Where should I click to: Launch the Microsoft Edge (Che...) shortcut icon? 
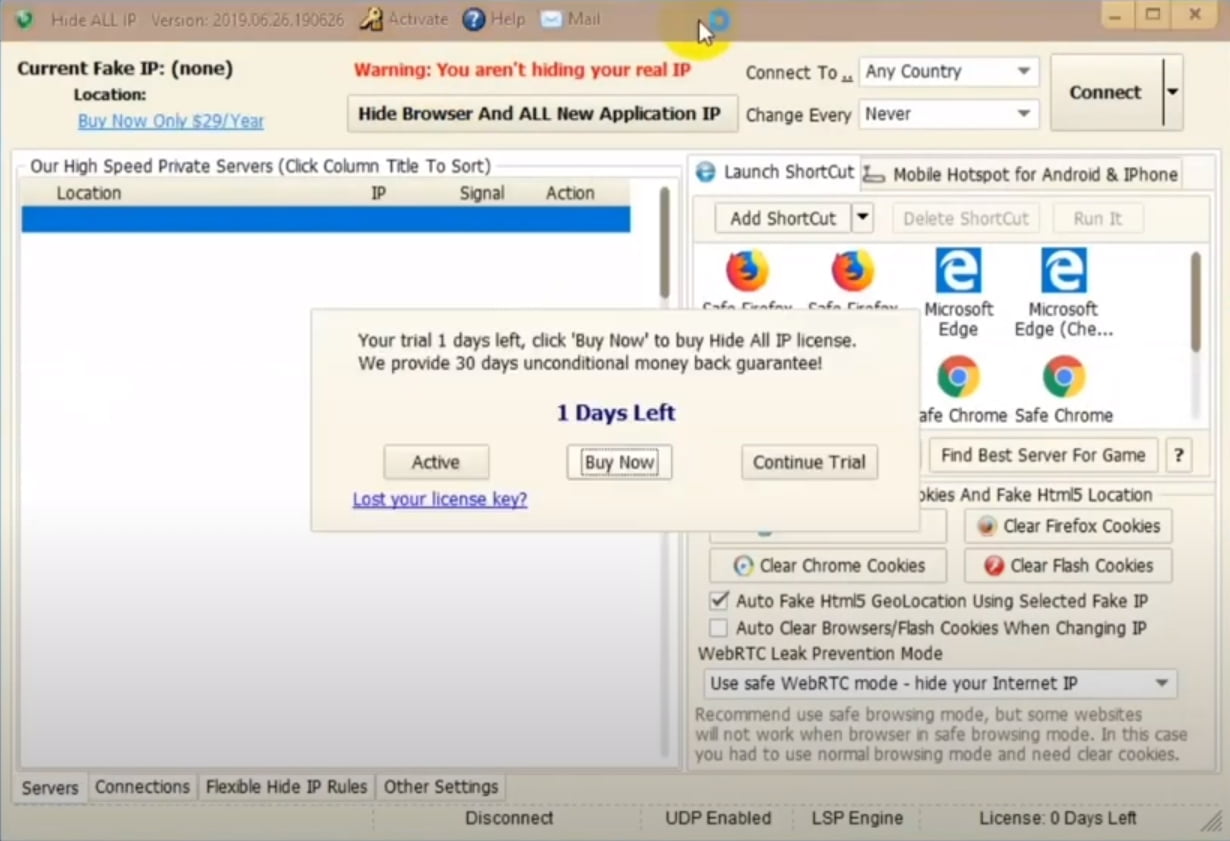(1063, 270)
